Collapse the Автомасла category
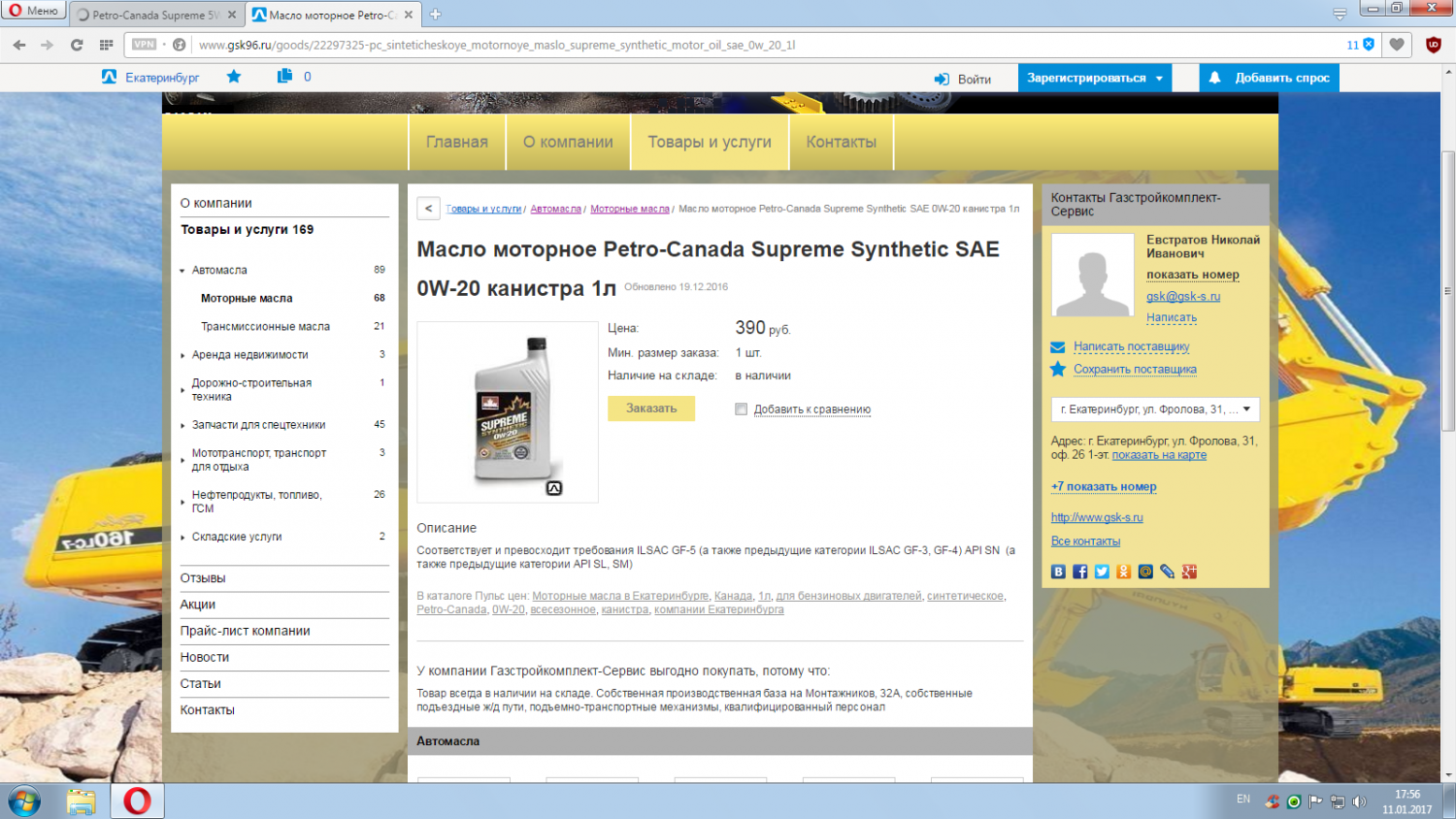This screenshot has width=1456, height=819. [182, 271]
